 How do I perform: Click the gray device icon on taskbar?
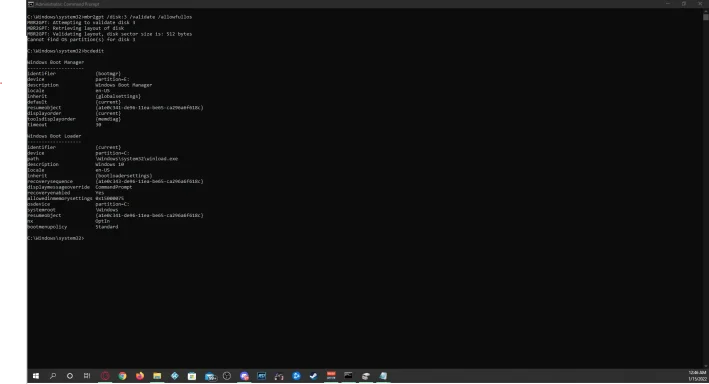pos(366,376)
